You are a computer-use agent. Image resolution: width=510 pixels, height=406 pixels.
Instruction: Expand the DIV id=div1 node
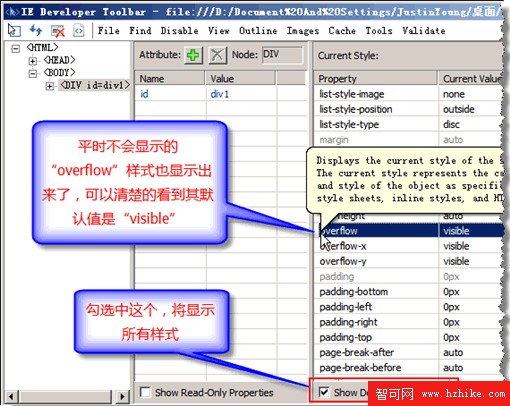coord(49,86)
